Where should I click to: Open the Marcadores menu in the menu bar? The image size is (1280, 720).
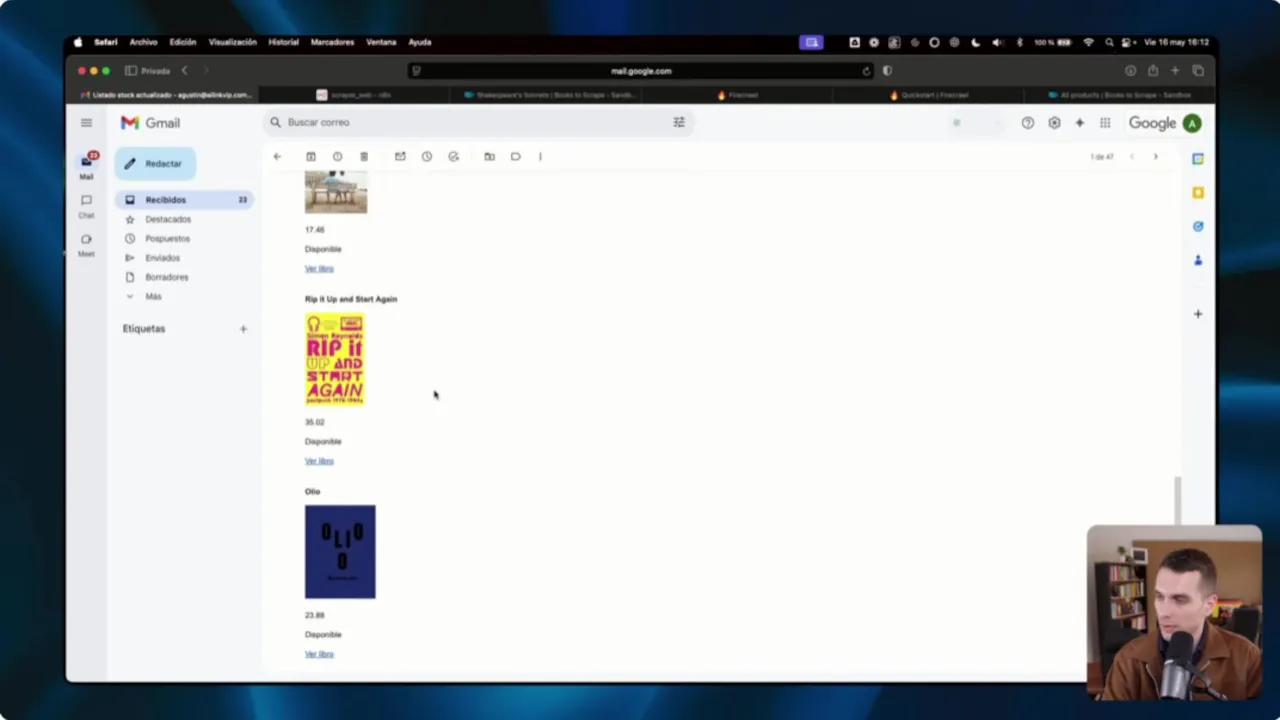click(332, 42)
